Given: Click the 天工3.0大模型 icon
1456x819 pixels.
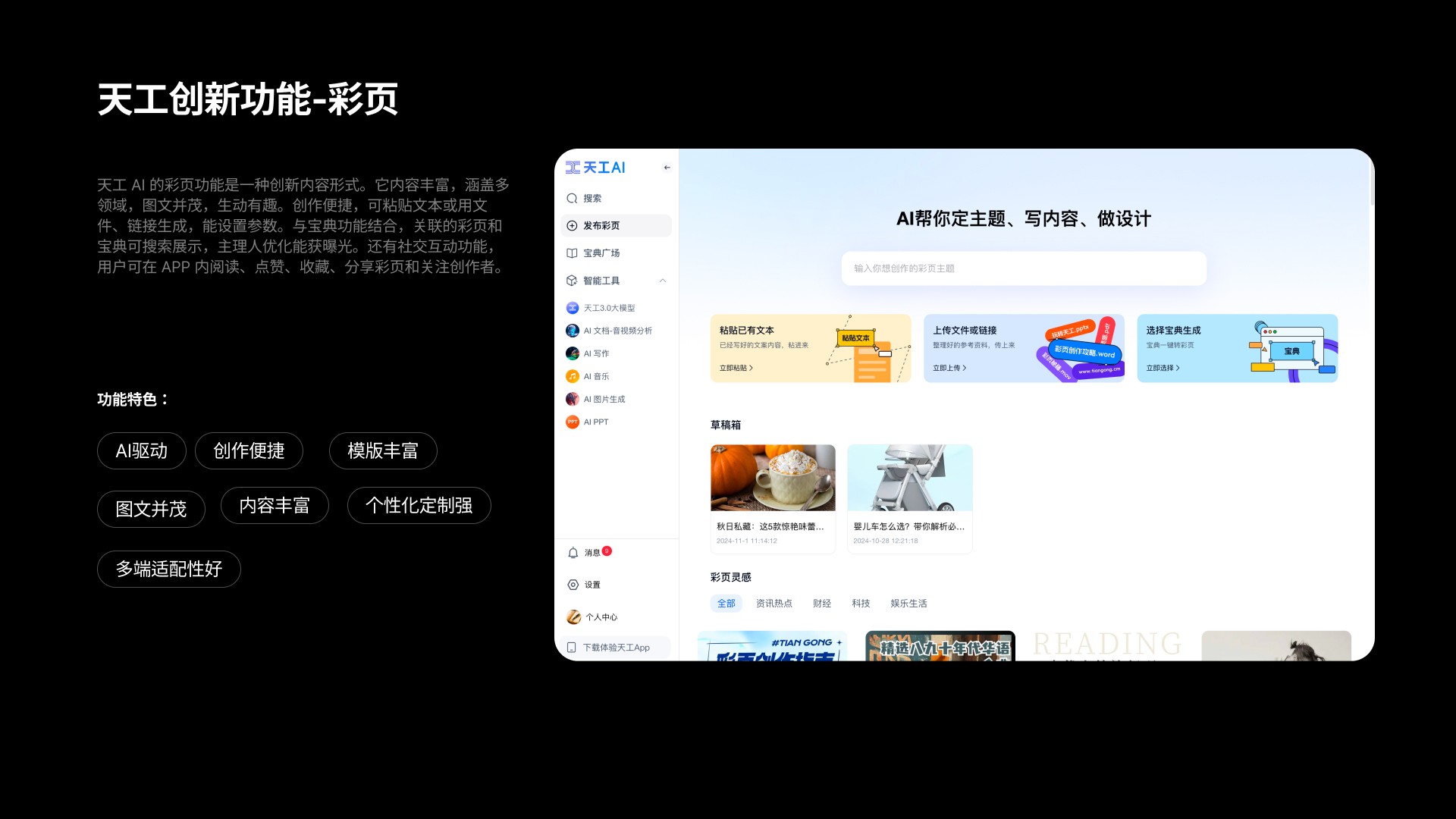Looking at the screenshot, I should [573, 308].
